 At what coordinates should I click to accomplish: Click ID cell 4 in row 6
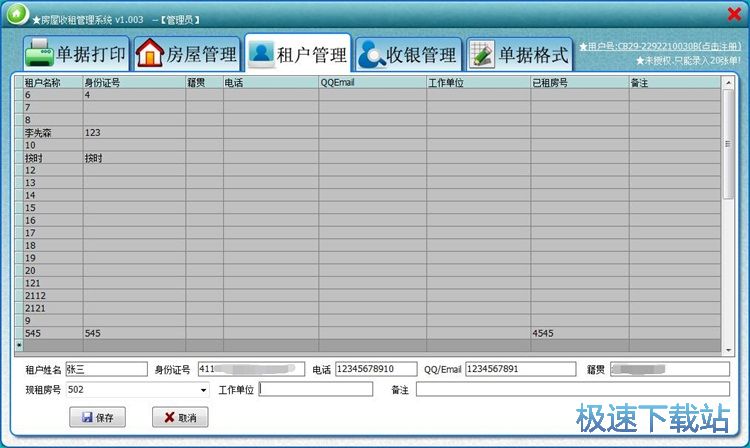click(134, 95)
